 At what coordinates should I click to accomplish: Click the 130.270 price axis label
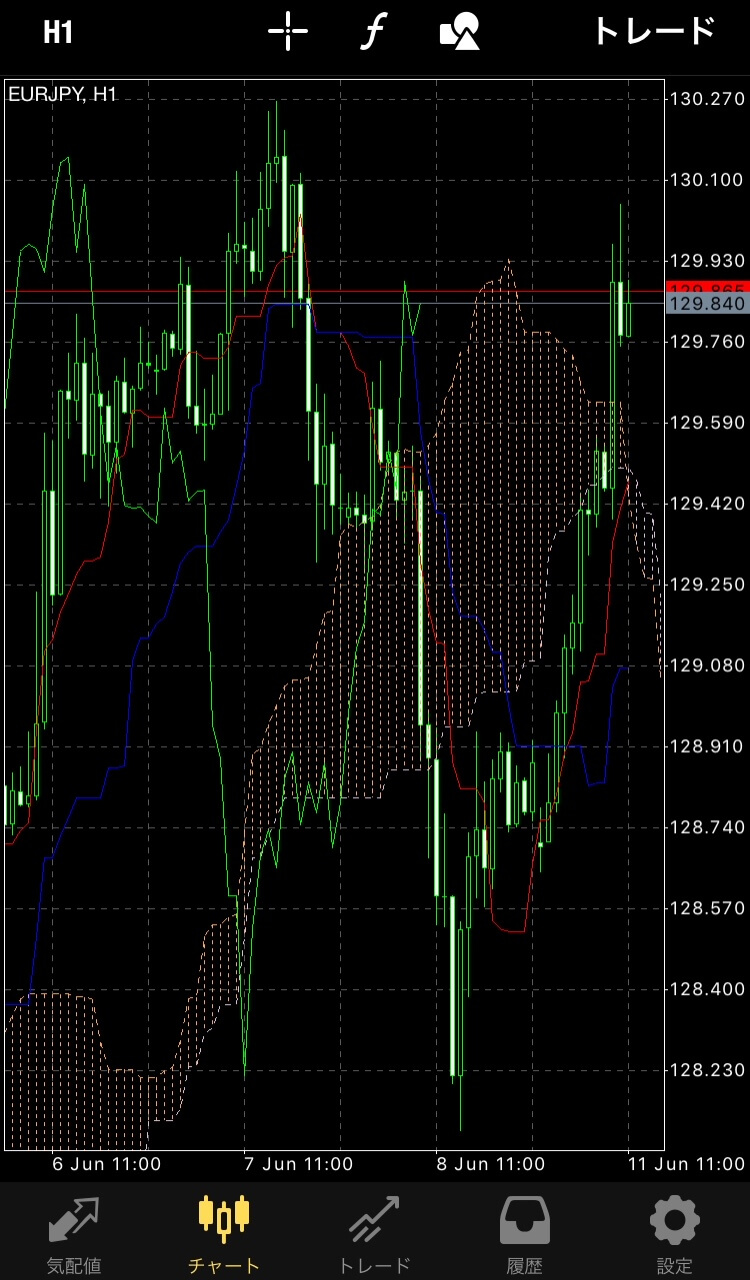(707, 99)
